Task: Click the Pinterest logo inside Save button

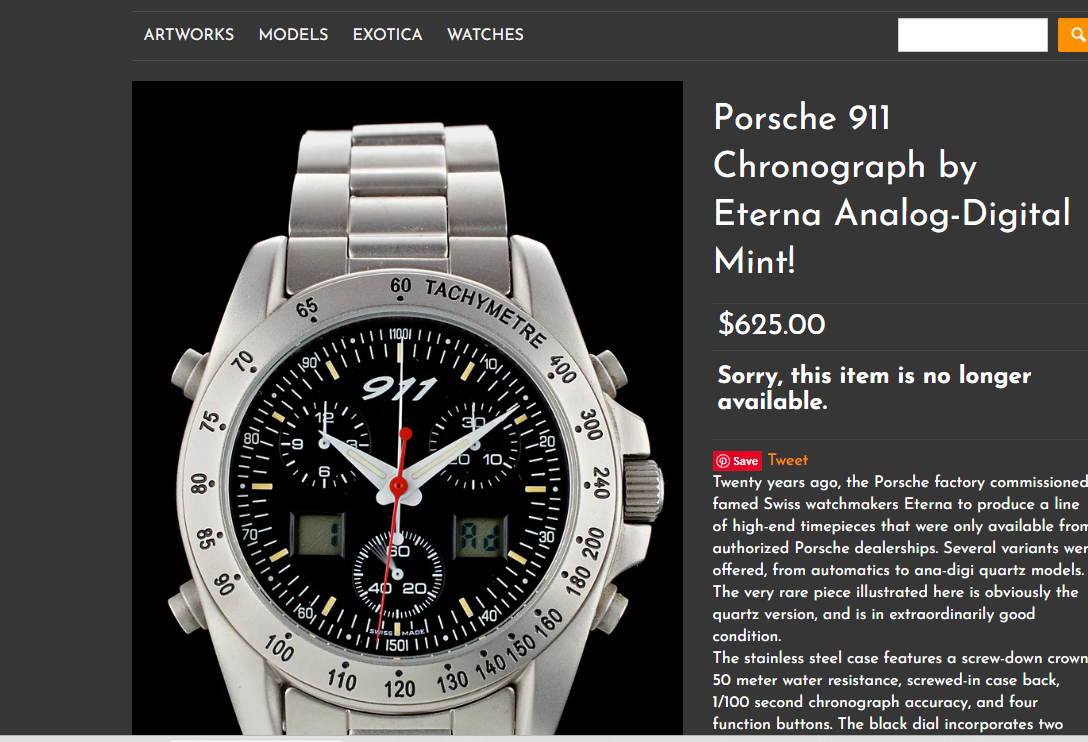Action: pyautogui.click(x=722, y=461)
